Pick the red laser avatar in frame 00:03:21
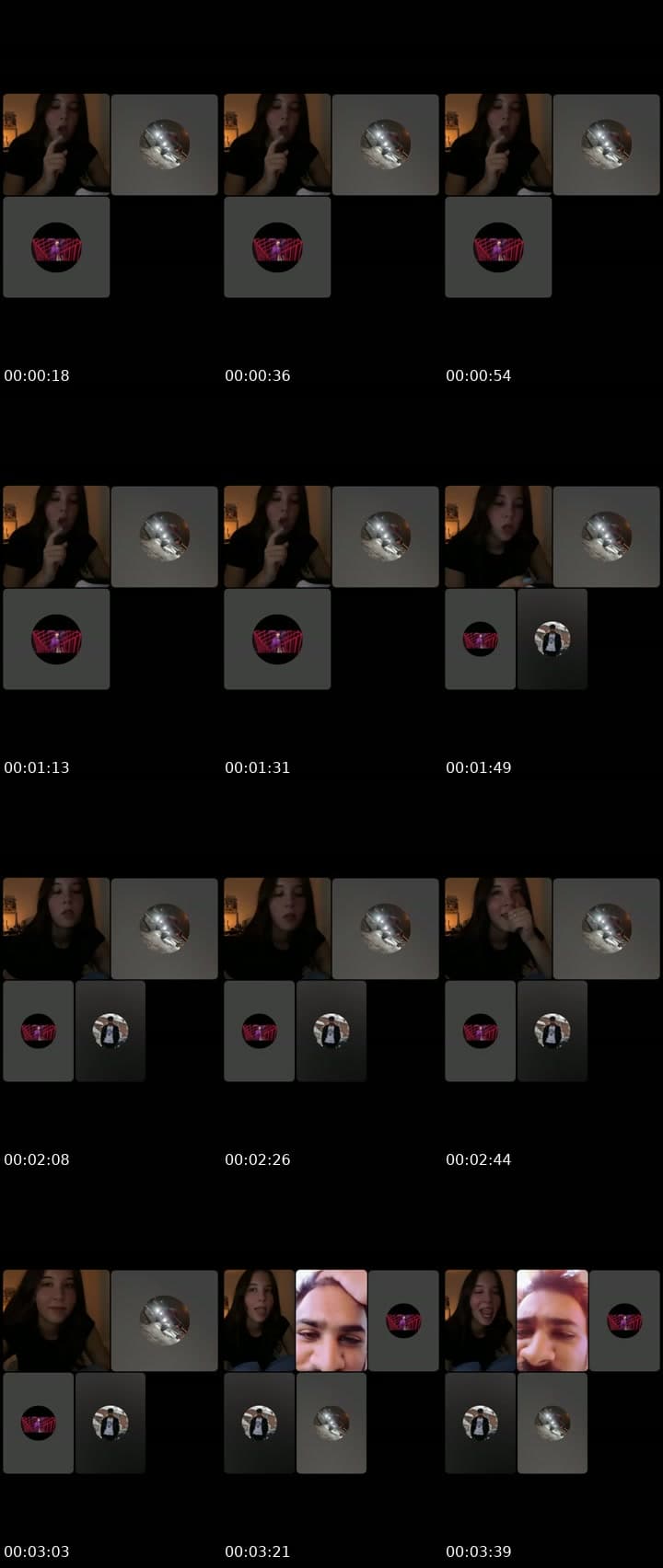Screen dimensions: 663x1568 point(403,1320)
